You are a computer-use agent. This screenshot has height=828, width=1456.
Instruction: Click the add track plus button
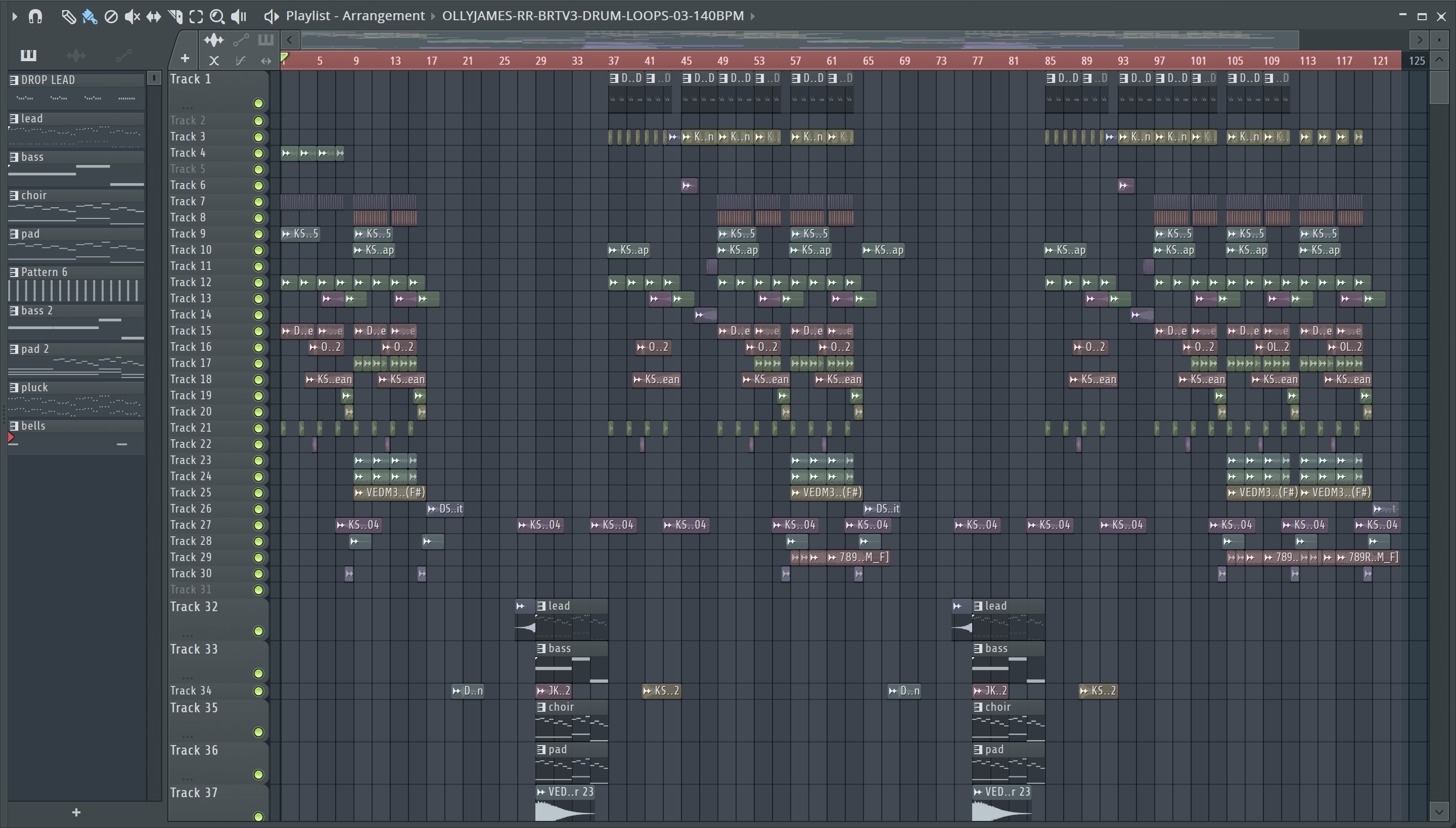pos(185,58)
